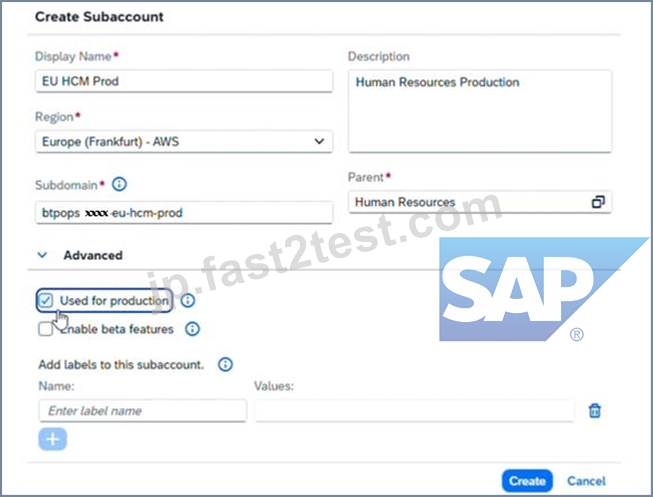The height and width of the screenshot is (497, 653).
Task: Click the Subdomain info icon
Action: [120, 184]
